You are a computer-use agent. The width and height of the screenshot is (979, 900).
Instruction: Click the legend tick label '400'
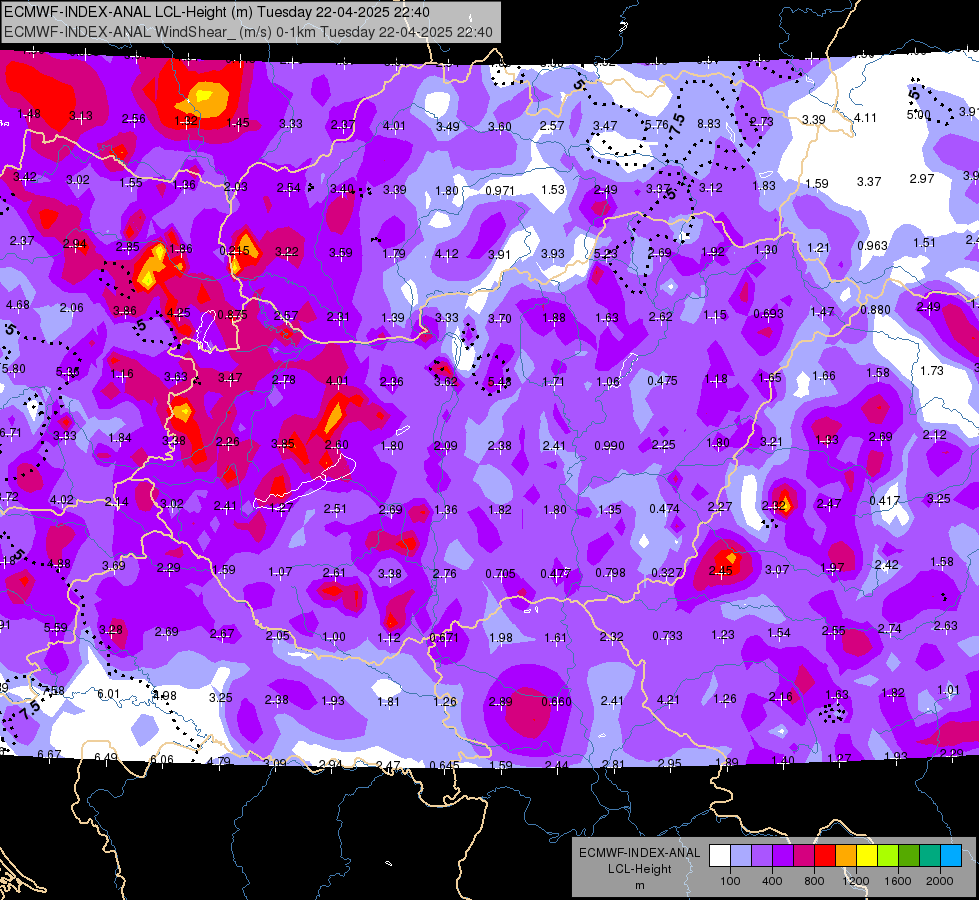pos(772,881)
